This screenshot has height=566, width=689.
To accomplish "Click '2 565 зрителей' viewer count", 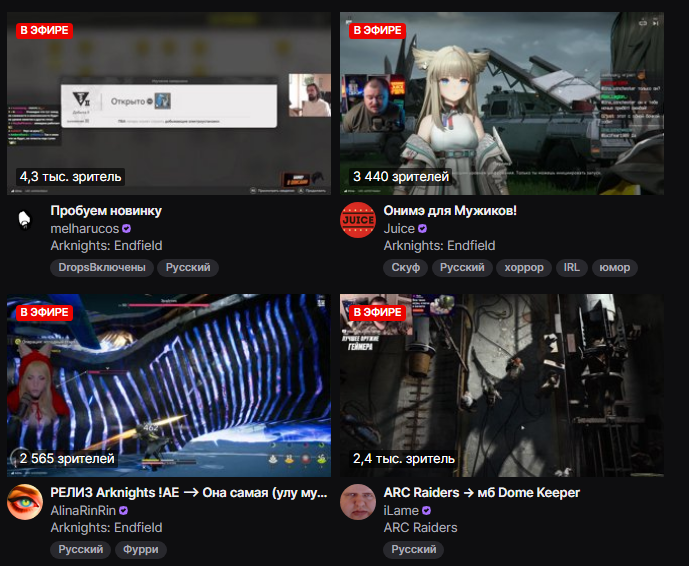I will click(67, 459).
